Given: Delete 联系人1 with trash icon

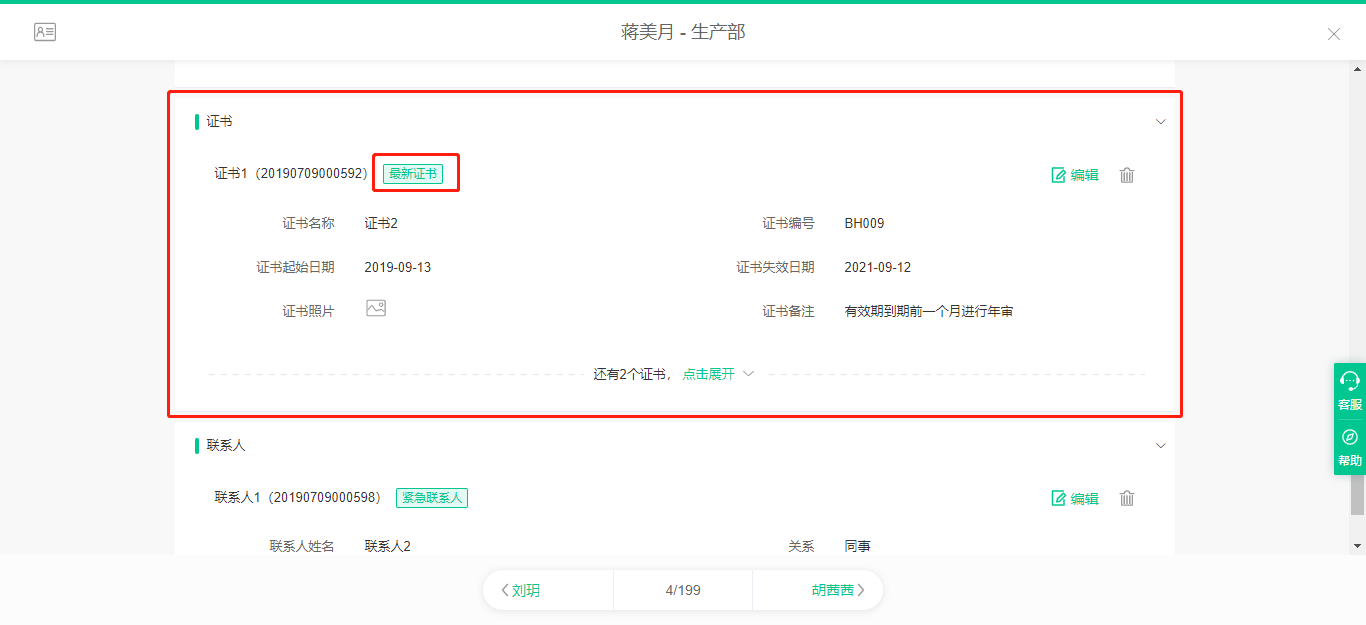Looking at the screenshot, I should (x=1127, y=499).
